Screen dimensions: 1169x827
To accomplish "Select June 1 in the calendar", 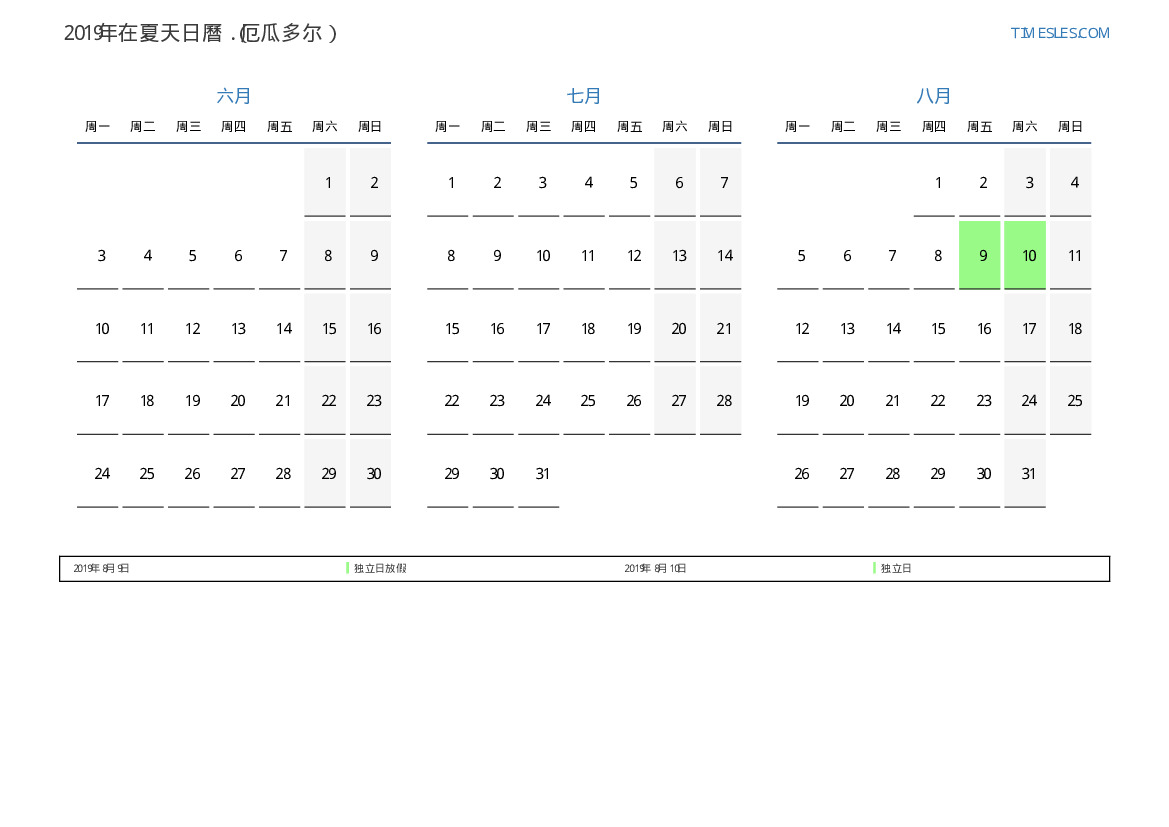I will click(326, 182).
